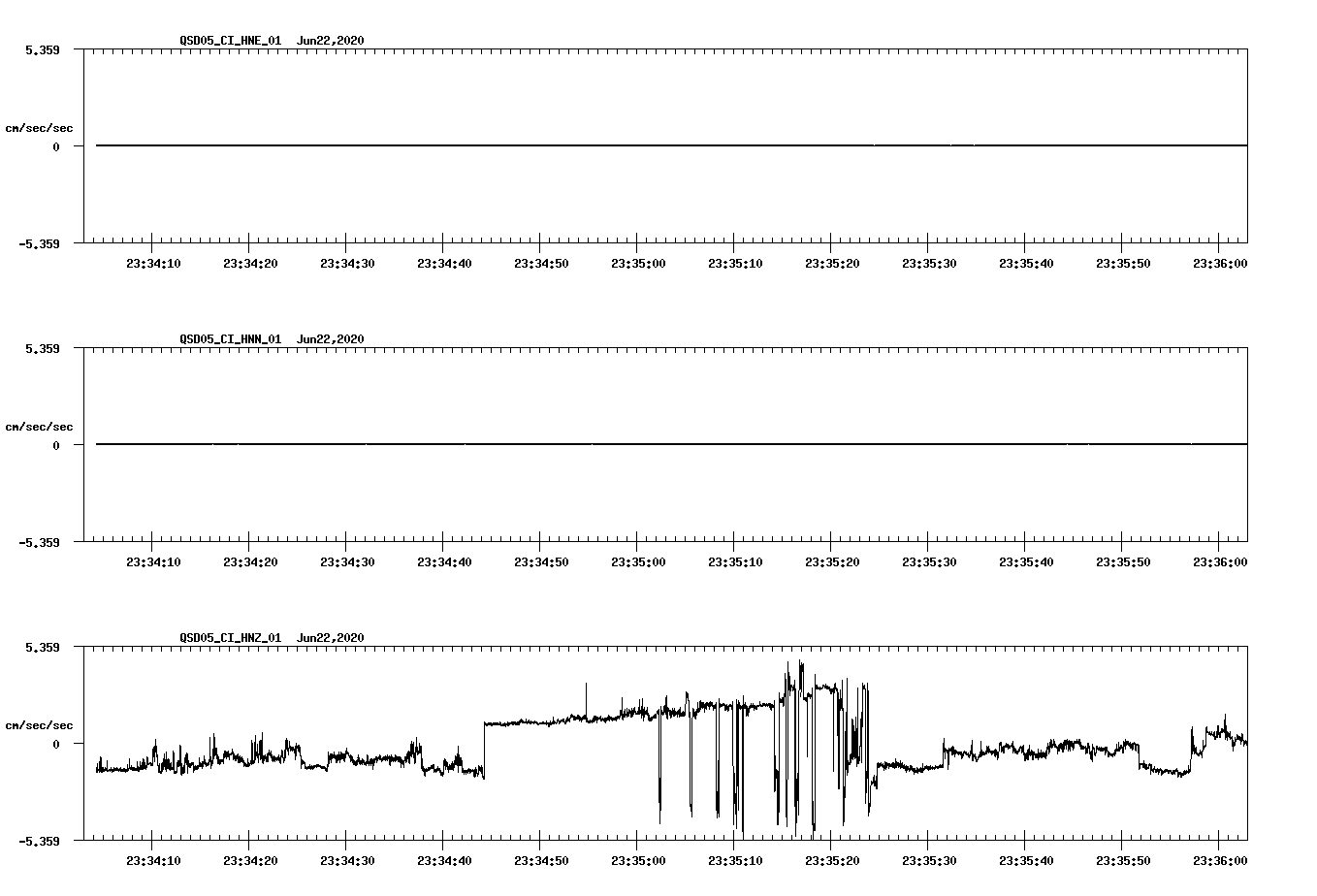
Task: Click the -5.359 lower limit on HNE axis
Action: 40,243
